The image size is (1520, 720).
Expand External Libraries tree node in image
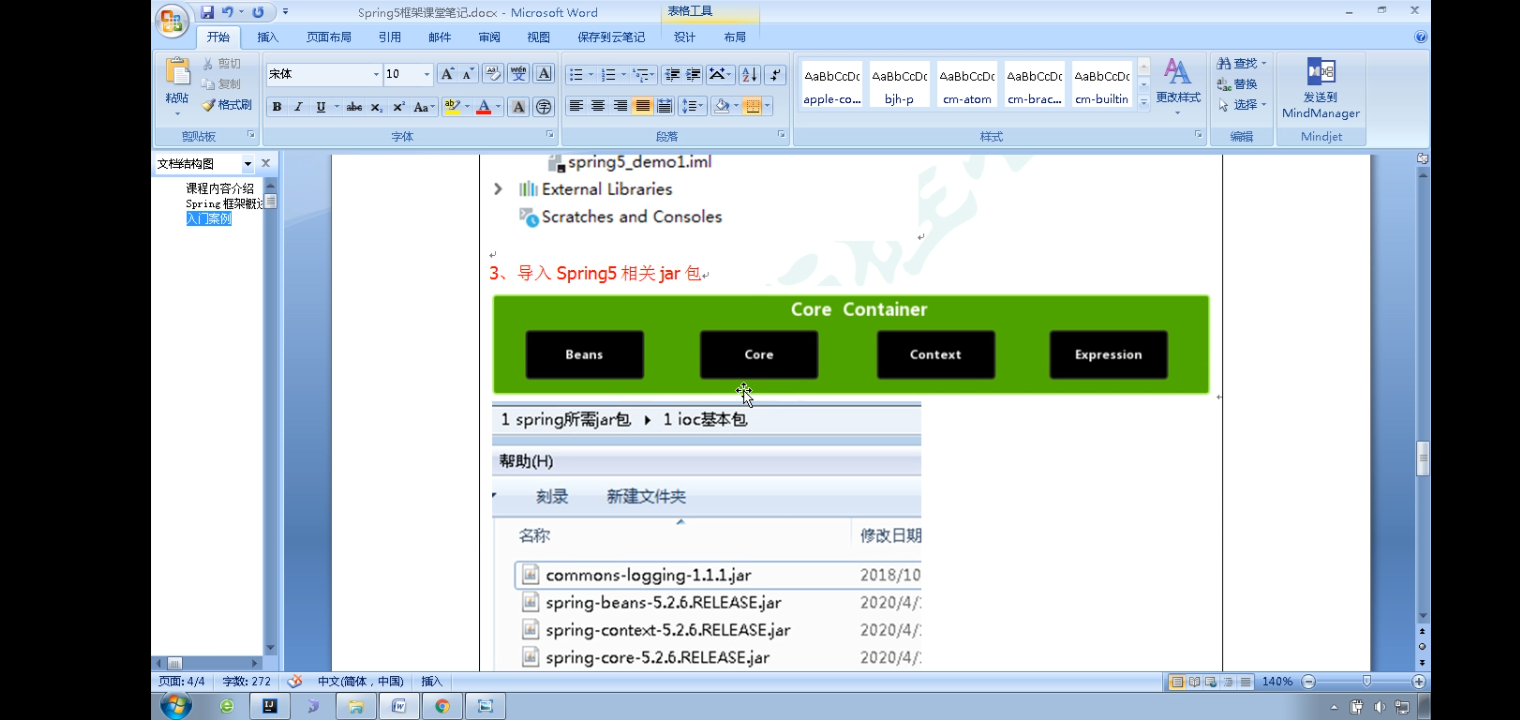coord(498,189)
